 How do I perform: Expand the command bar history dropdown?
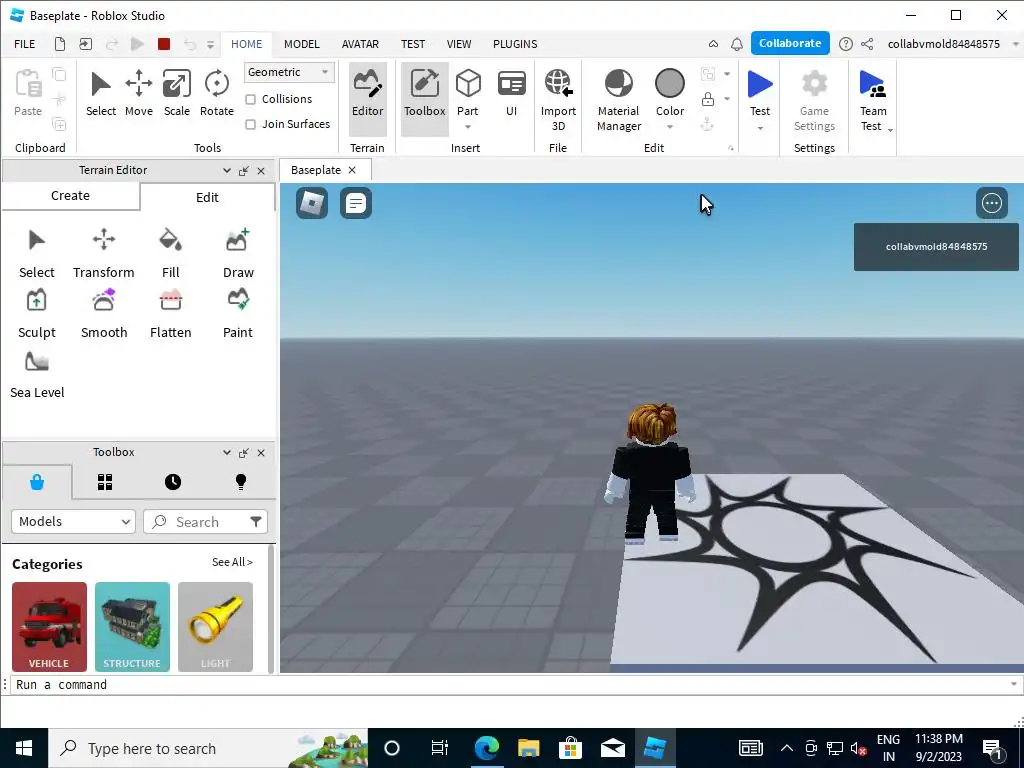pyautogui.click(x=1014, y=684)
